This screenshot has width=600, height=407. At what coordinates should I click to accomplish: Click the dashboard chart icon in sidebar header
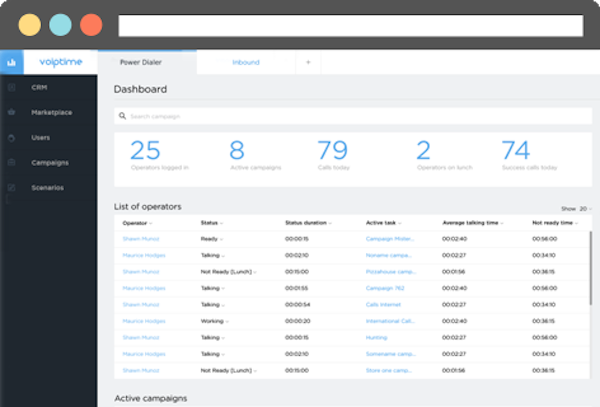(x=12, y=62)
